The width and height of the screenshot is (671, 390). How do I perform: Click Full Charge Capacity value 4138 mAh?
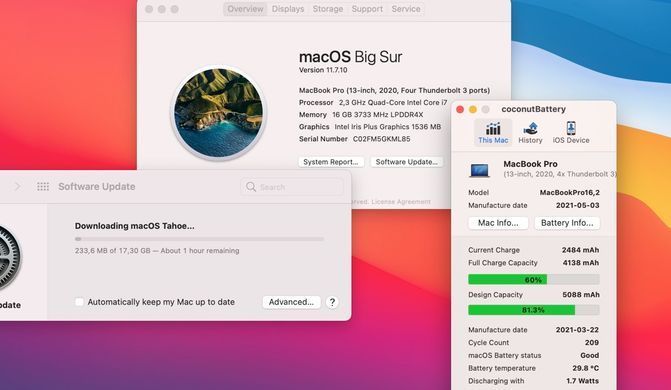[581, 262]
